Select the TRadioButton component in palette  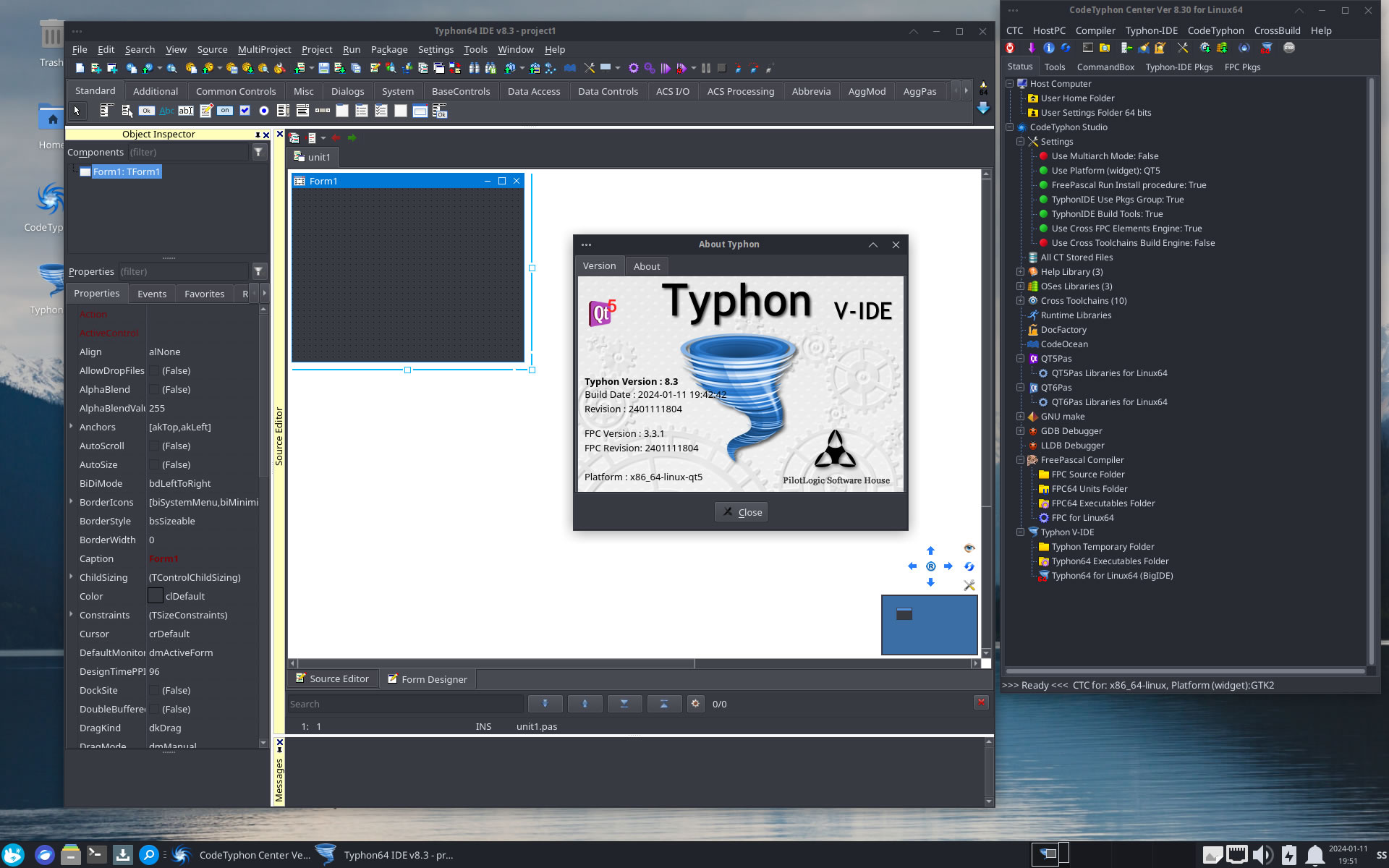(x=264, y=111)
